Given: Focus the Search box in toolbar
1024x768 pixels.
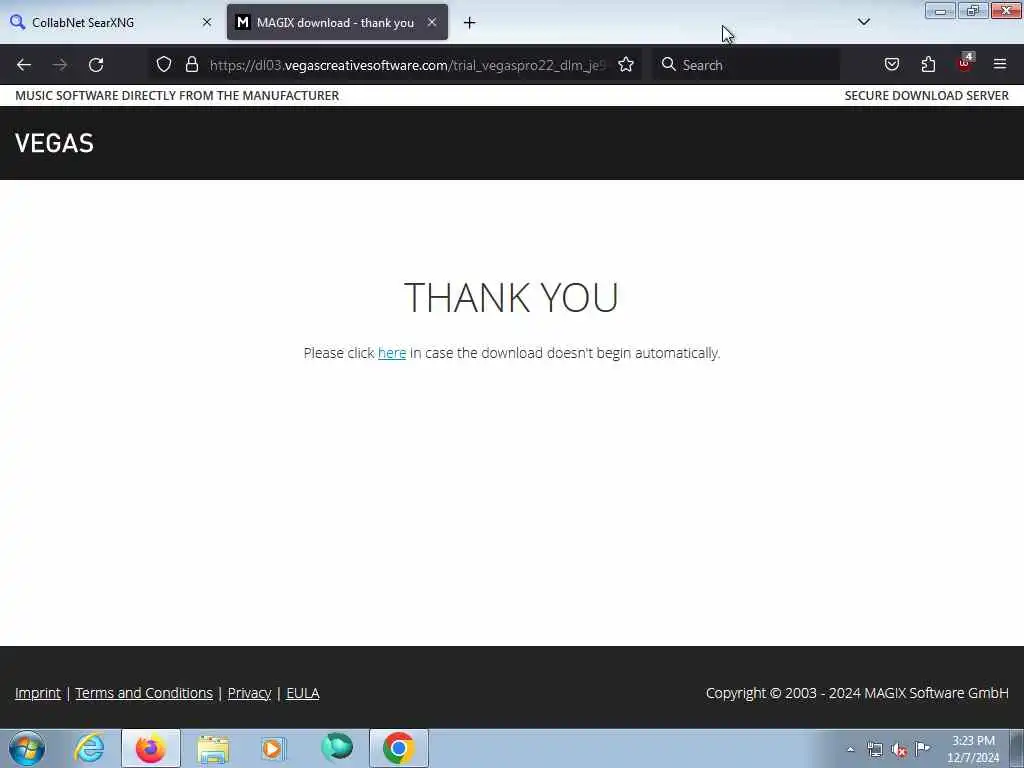Looking at the screenshot, I should 748,65.
